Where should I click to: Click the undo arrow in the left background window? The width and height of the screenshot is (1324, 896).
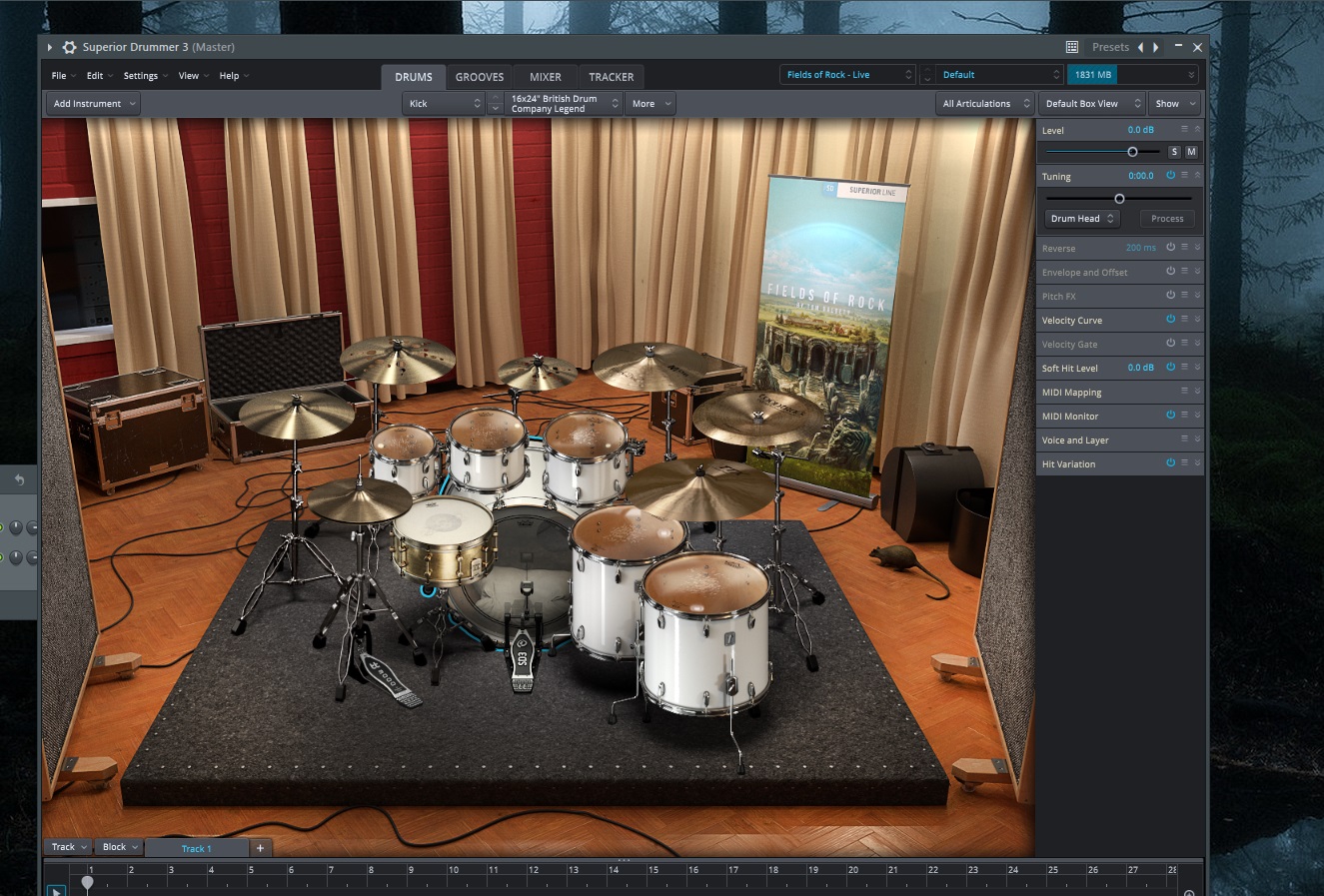[18, 480]
